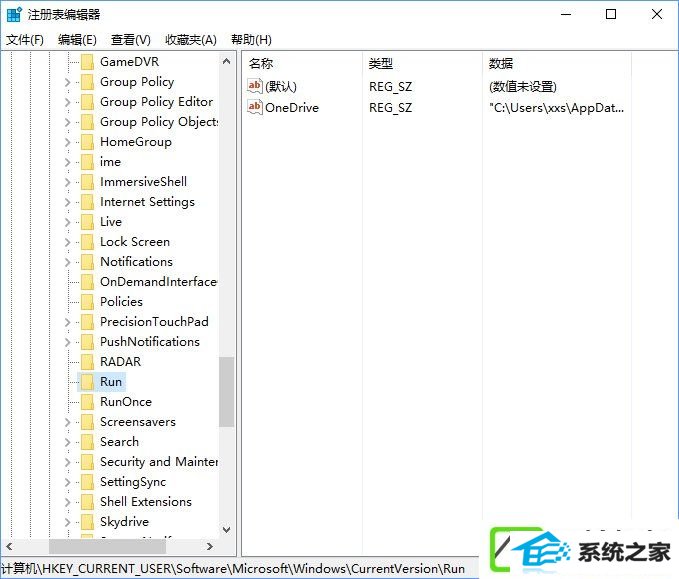Click the Internet Settings folder icon
This screenshot has width=679, height=579.
(x=87, y=201)
